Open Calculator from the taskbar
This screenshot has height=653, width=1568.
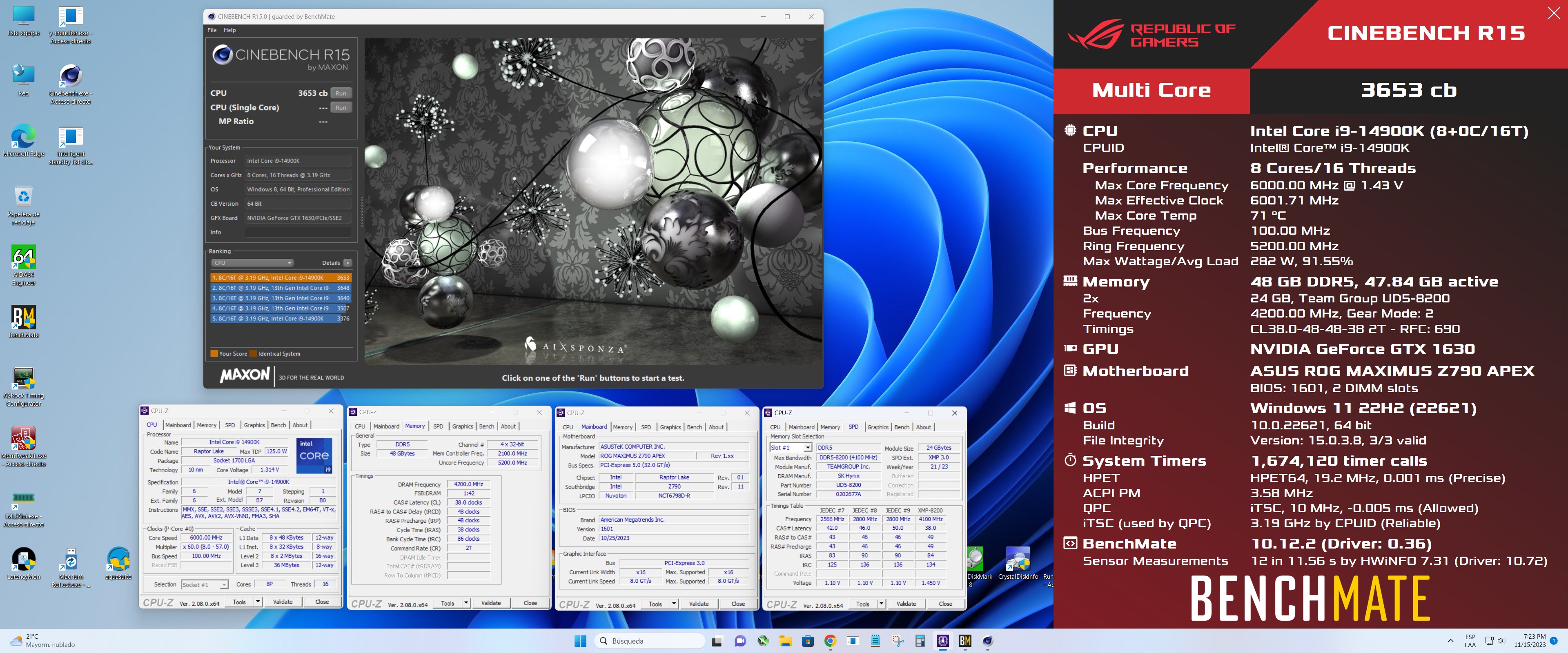point(920,641)
